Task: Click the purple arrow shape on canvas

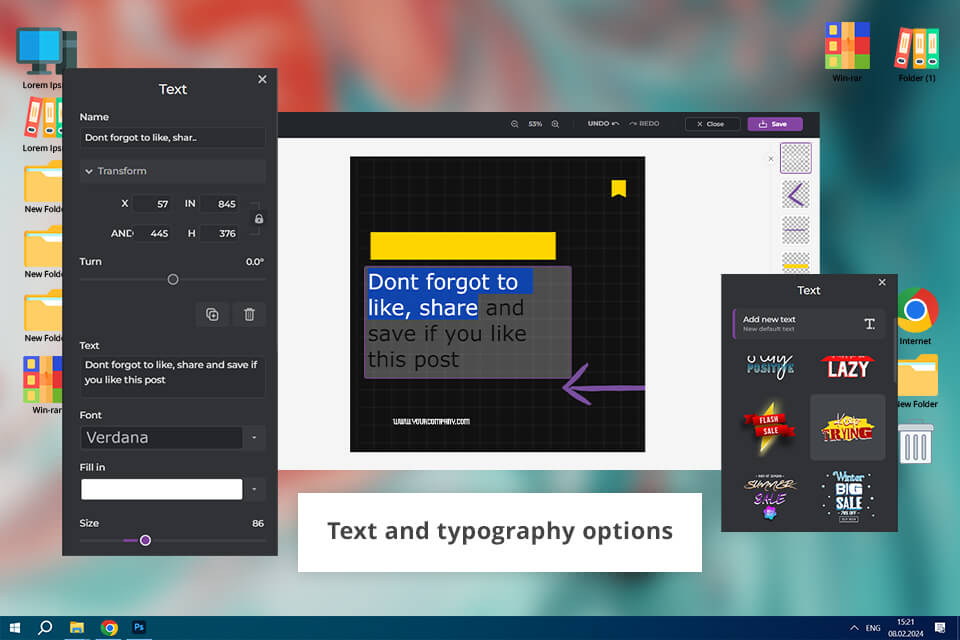Action: tap(604, 385)
